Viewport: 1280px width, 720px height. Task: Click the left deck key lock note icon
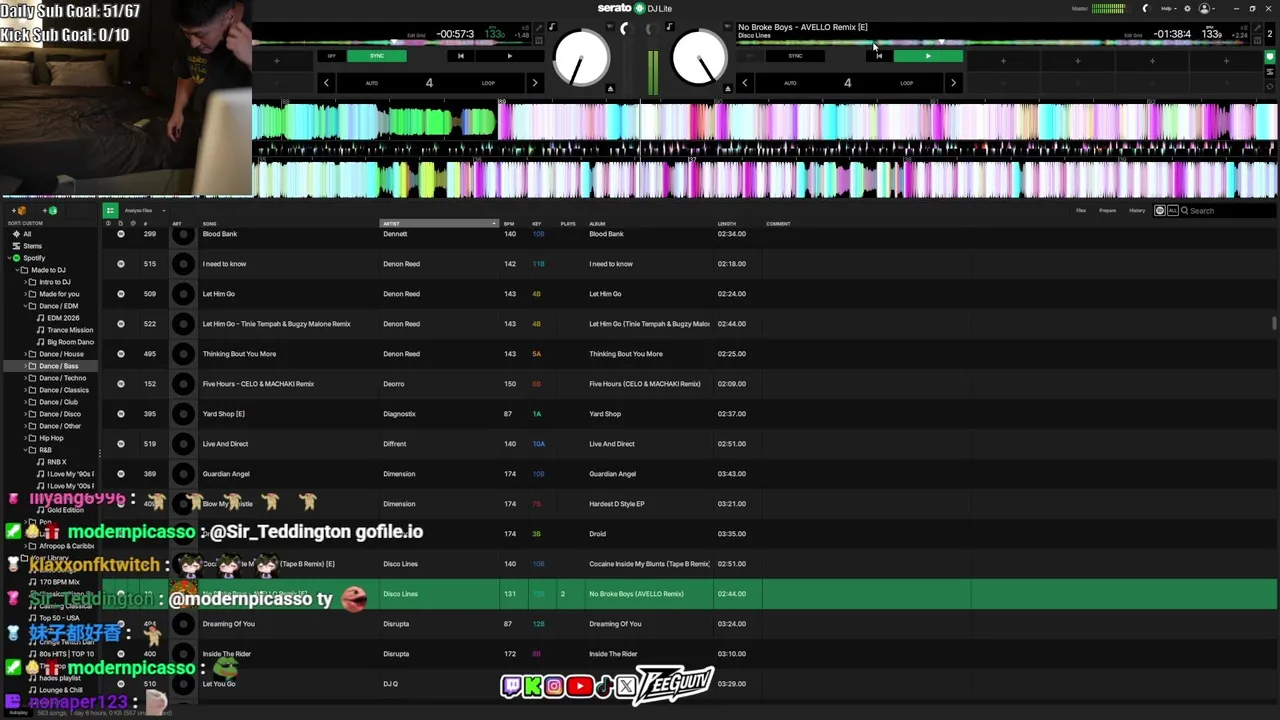551,27
